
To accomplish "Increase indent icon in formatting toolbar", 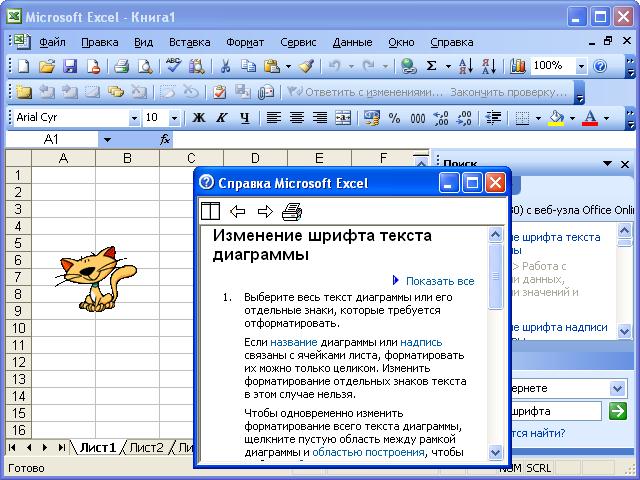I will (493, 118).
